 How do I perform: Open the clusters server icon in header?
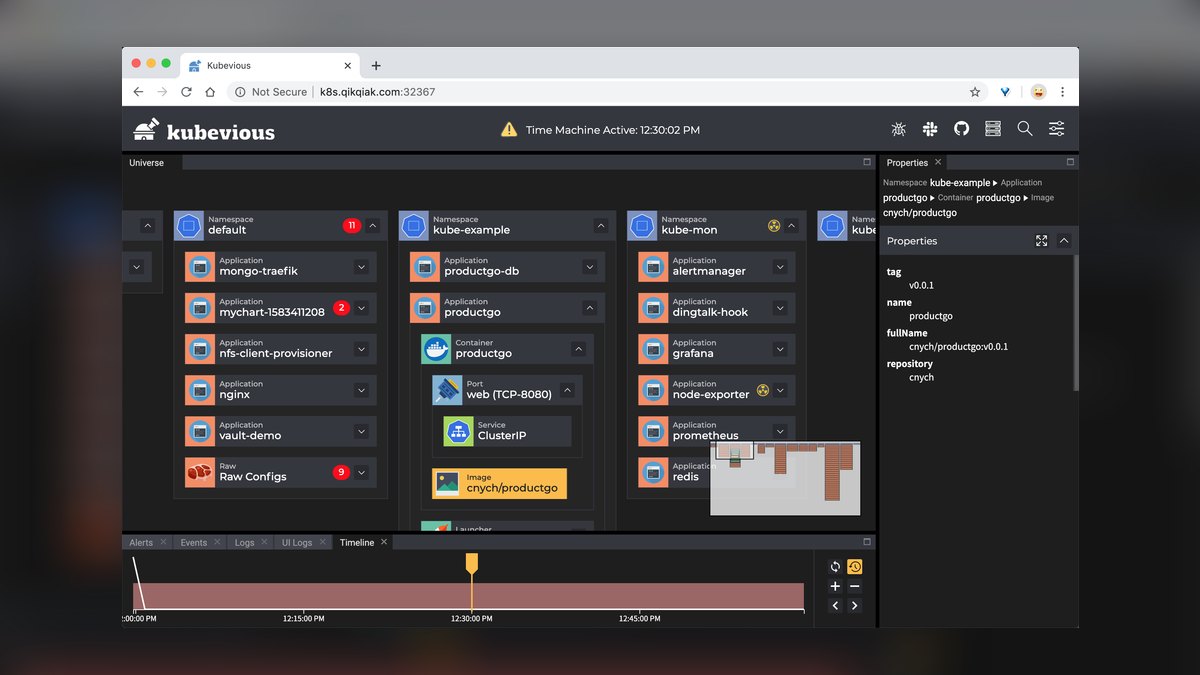[x=993, y=129]
